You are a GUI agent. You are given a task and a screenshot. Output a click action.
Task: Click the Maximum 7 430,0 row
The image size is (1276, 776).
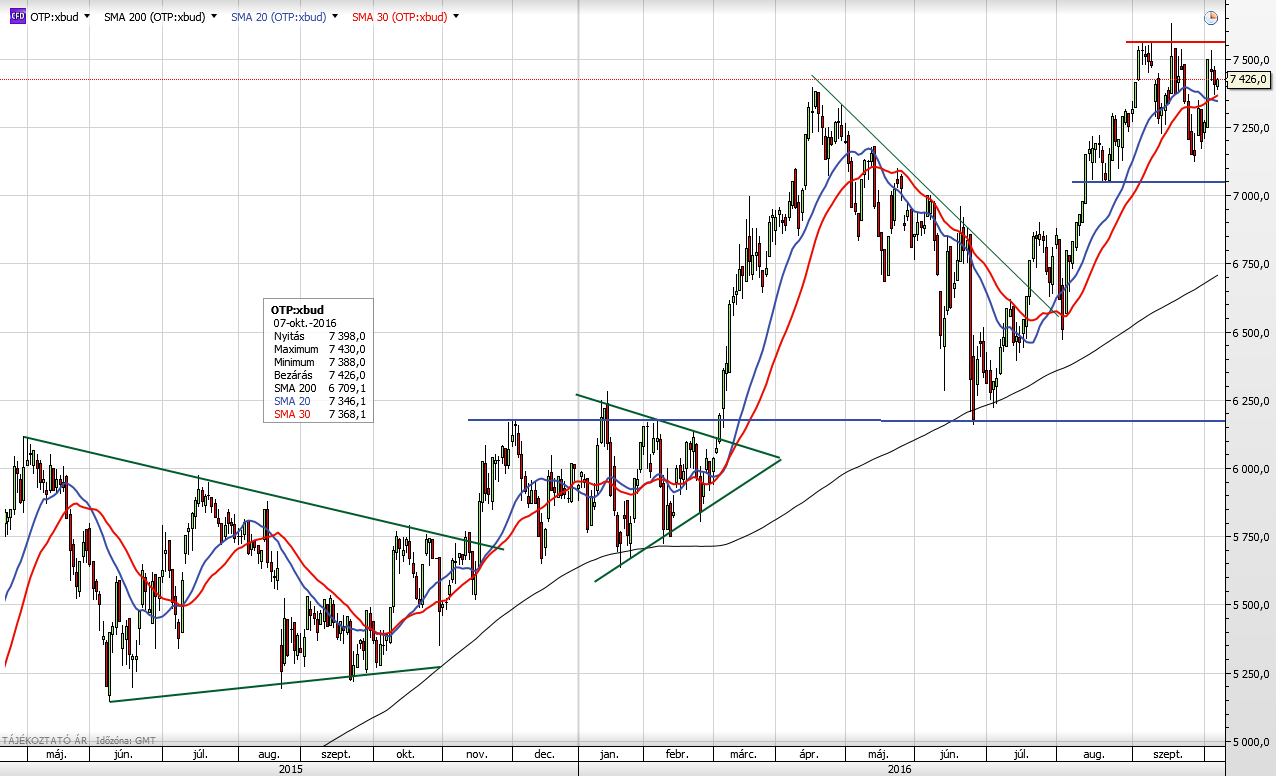point(319,349)
